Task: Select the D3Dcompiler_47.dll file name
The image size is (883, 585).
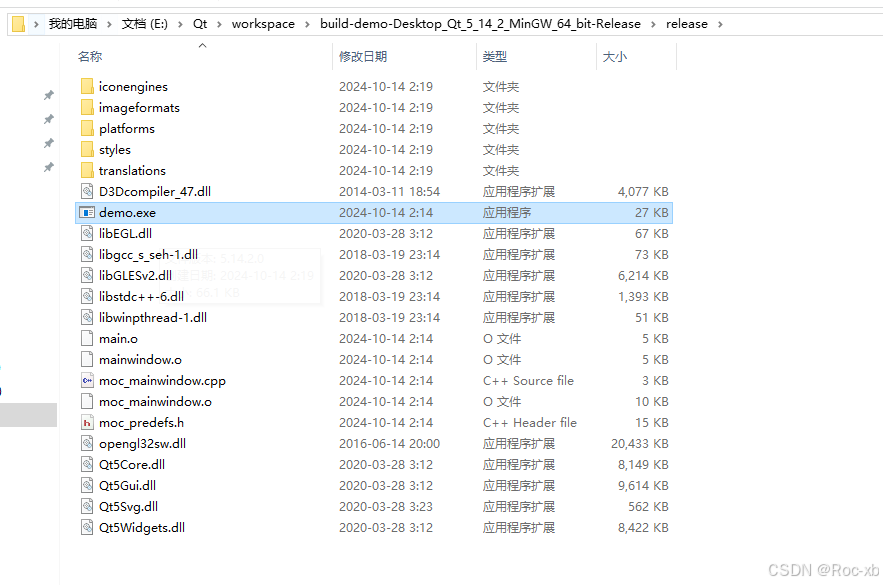Action: (155, 192)
